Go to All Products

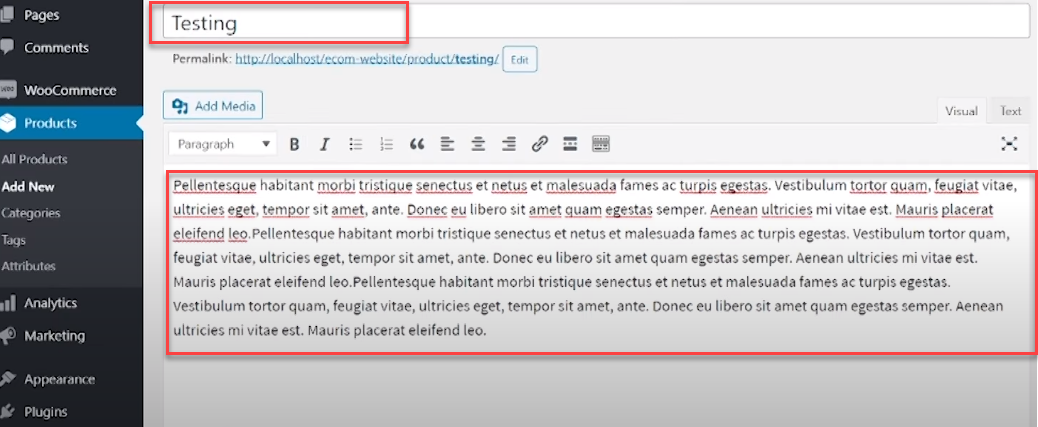34,160
